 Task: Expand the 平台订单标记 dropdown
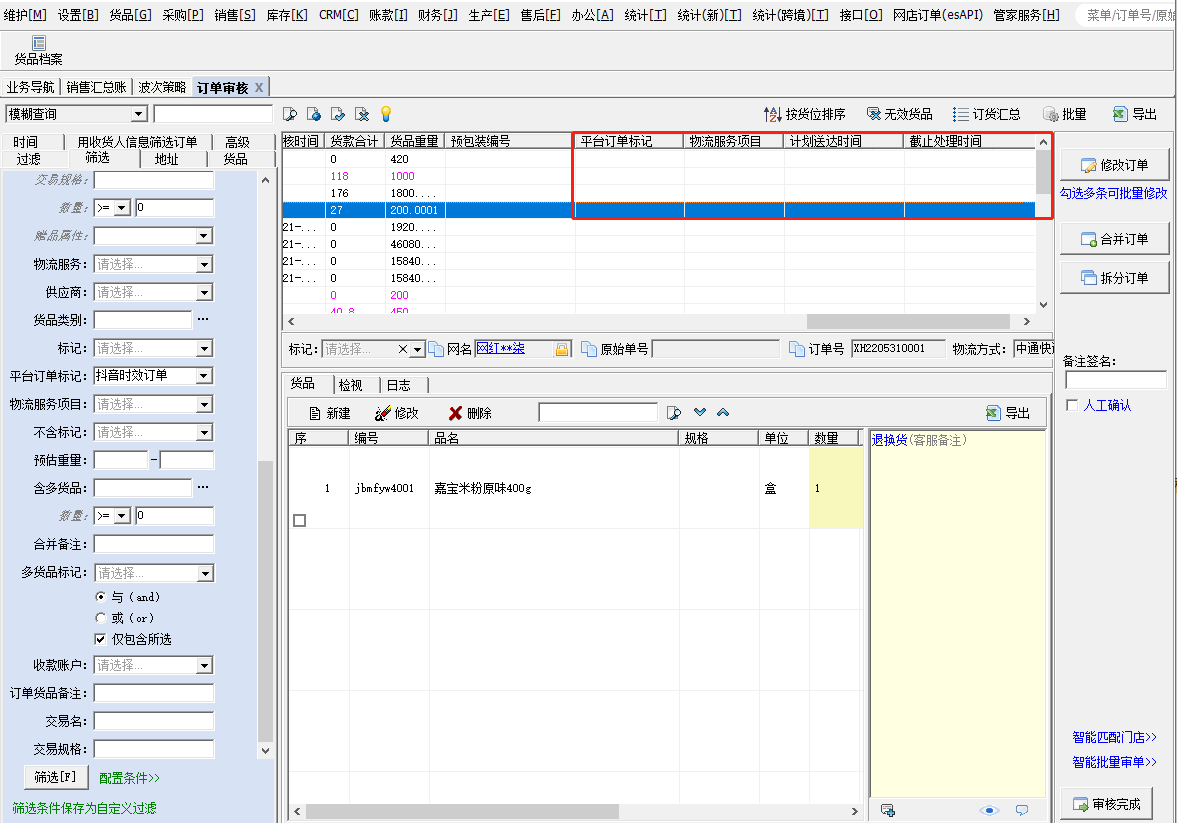point(204,375)
